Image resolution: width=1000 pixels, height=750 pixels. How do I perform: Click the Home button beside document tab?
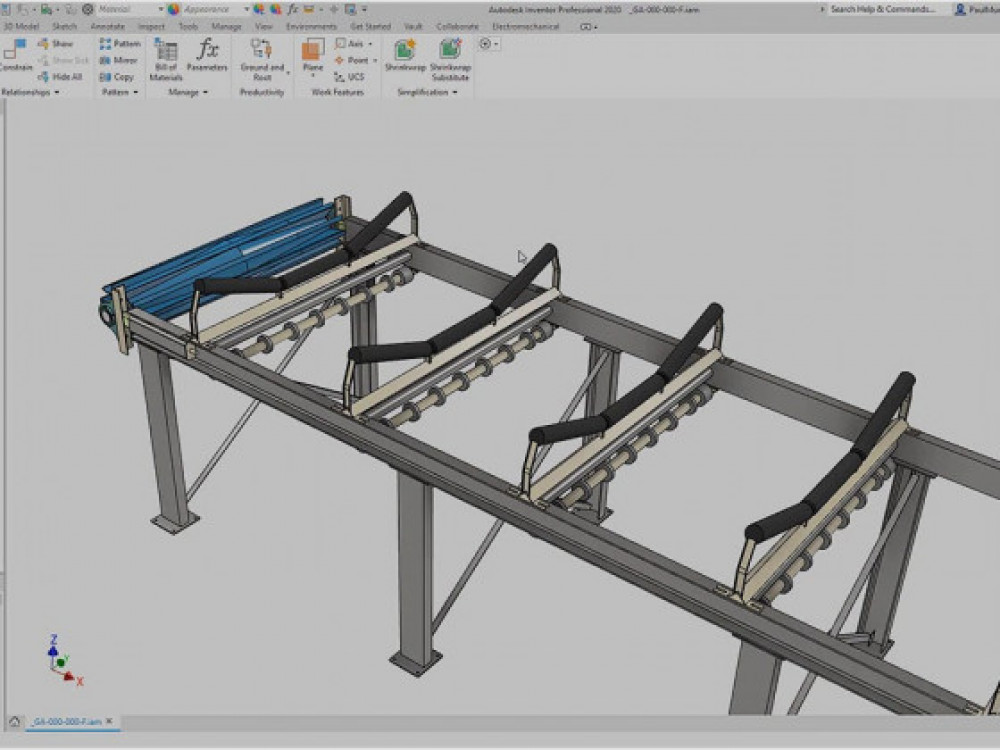tap(14, 720)
